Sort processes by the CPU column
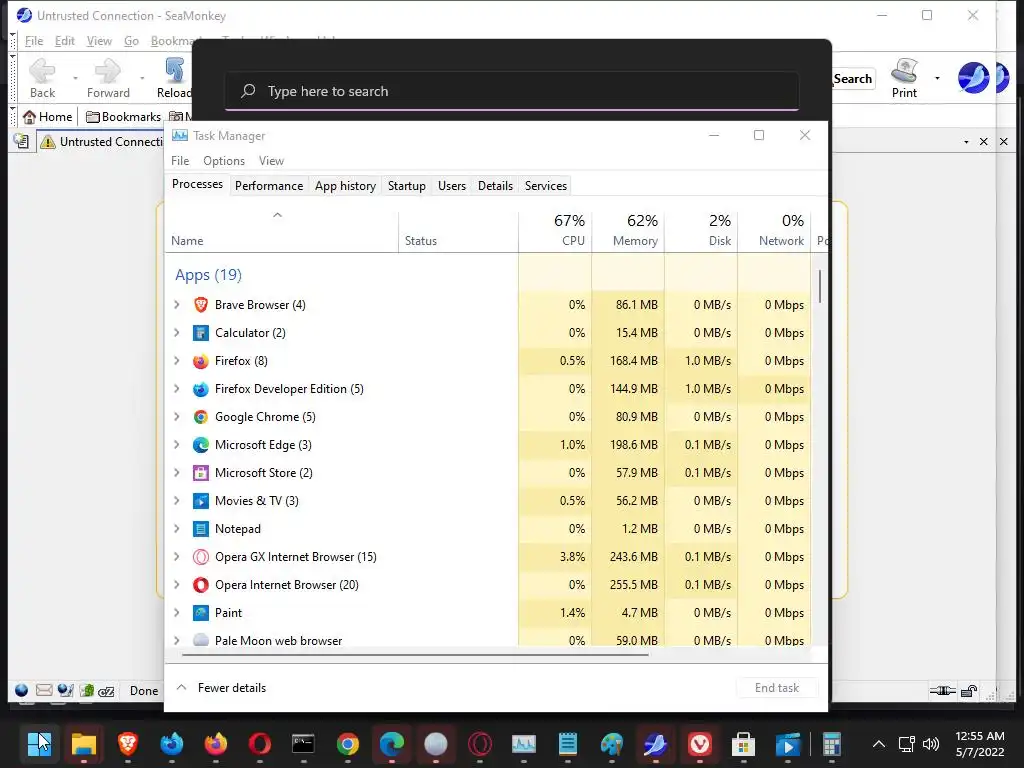 (x=555, y=231)
